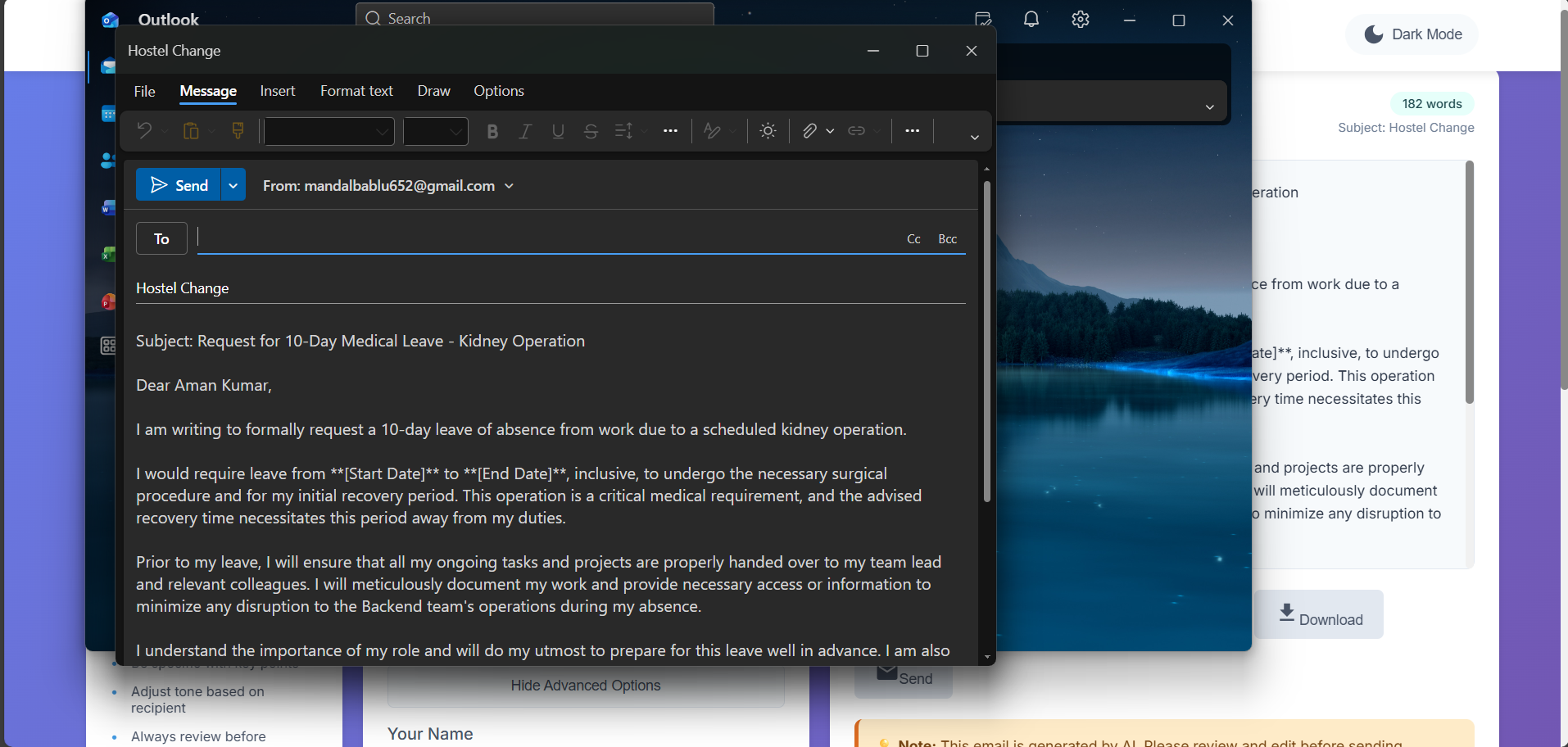This screenshot has width=1568, height=747.
Task: Expand the compose ribbon chevron
Action: 974,137
